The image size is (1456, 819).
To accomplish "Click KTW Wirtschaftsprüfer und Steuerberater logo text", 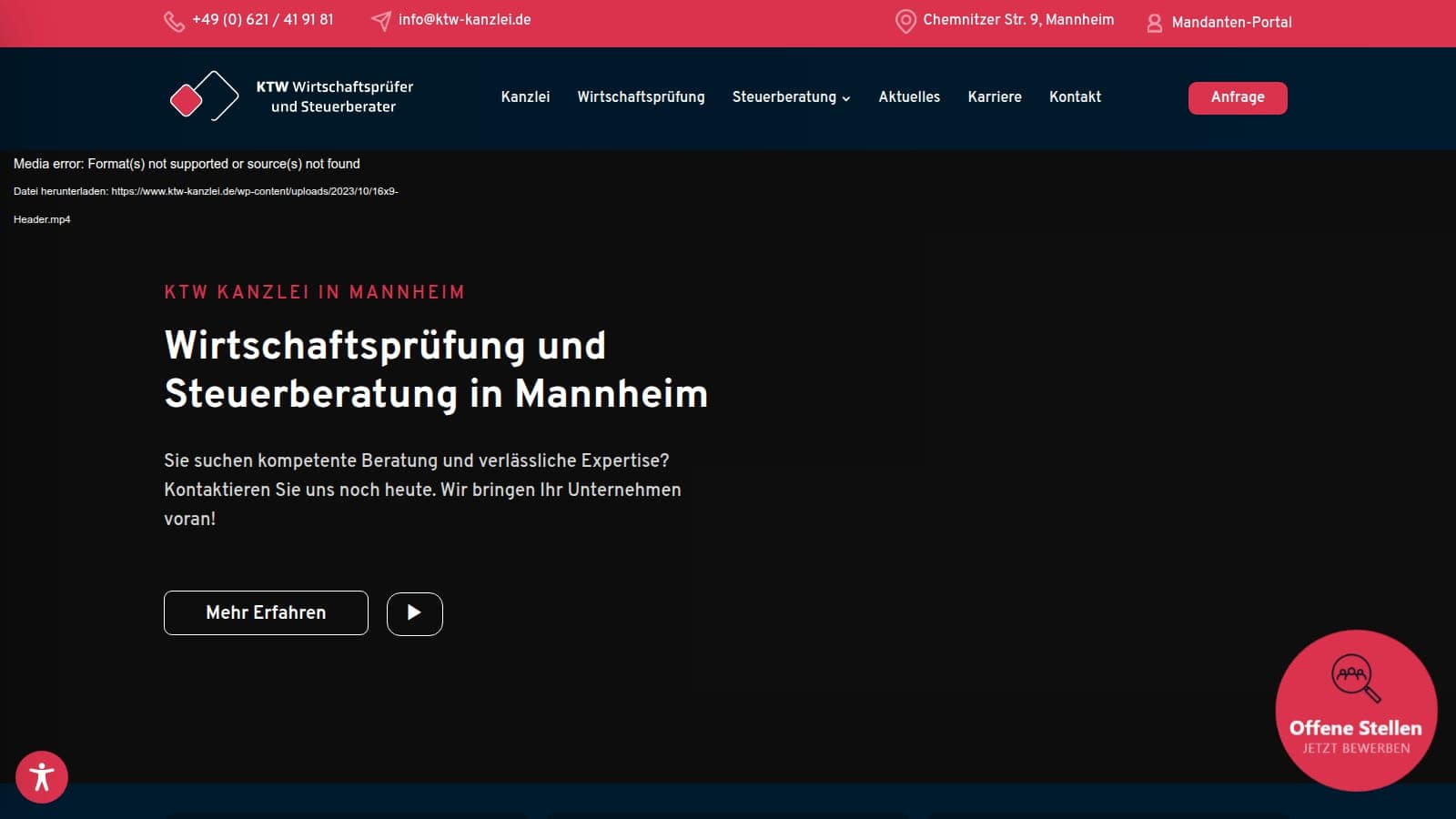I will coord(334,96).
